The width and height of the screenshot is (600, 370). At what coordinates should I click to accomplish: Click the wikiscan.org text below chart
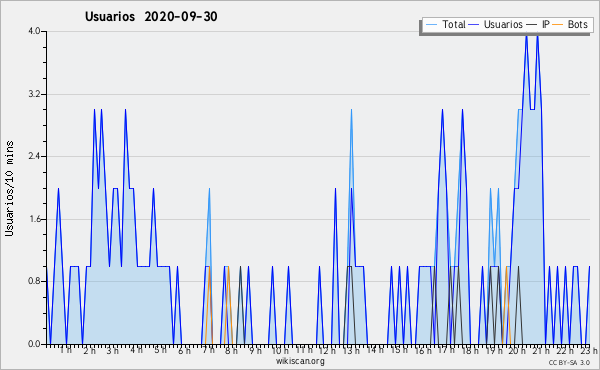(x=300, y=361)
